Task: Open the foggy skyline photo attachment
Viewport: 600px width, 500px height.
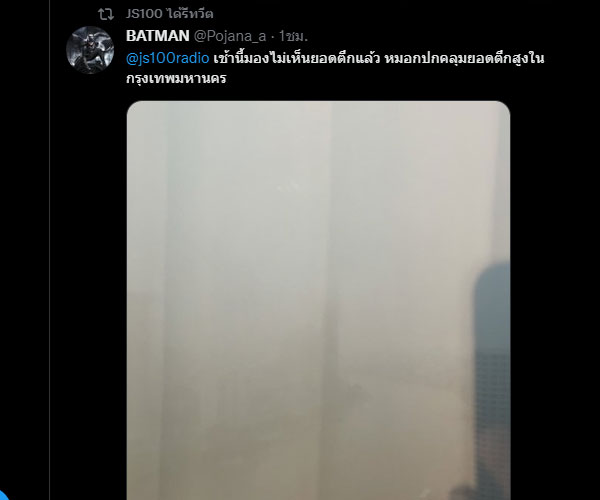Action: tap(318, 300)
